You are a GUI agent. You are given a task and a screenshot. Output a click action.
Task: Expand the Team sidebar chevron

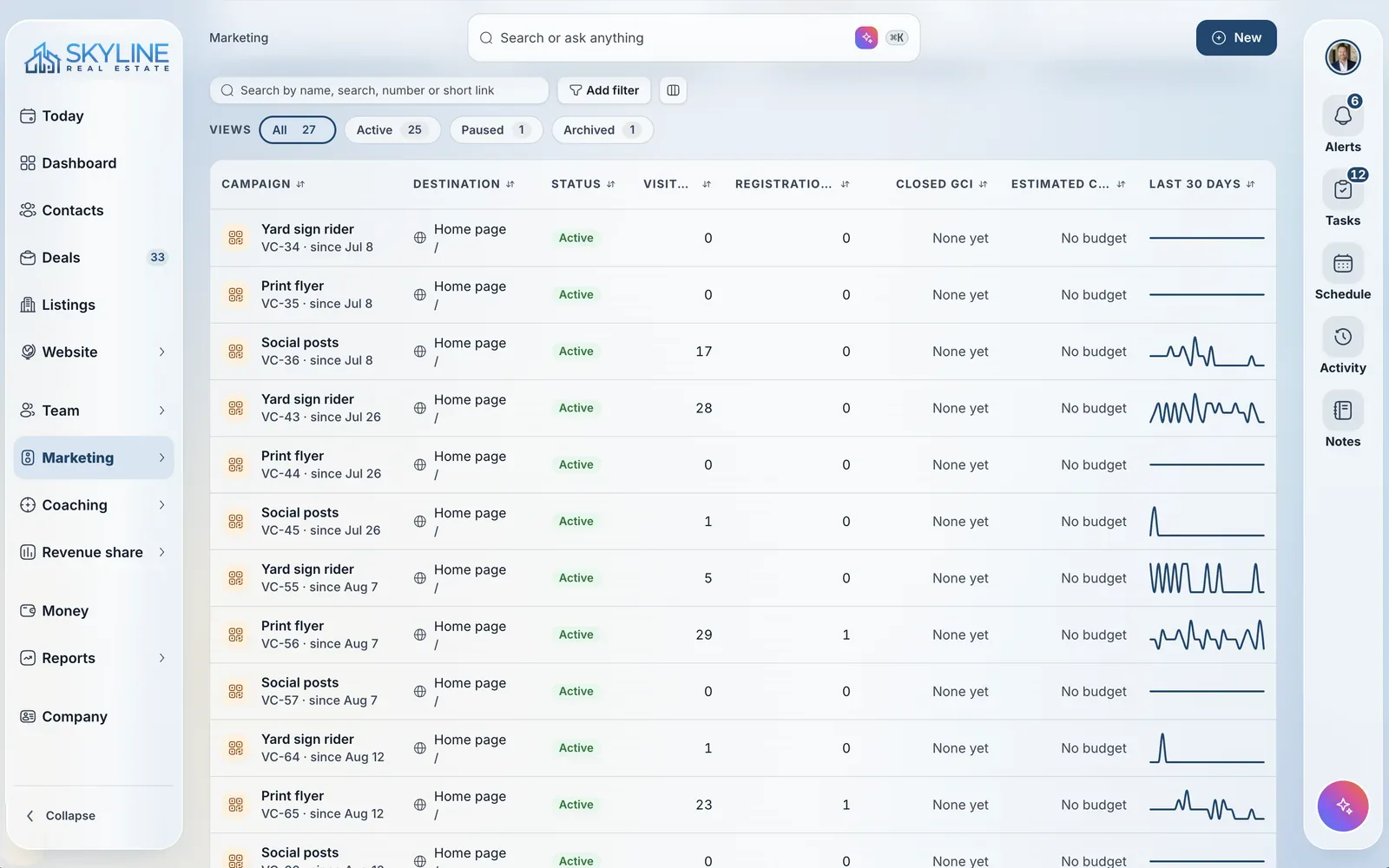(161, 411)
